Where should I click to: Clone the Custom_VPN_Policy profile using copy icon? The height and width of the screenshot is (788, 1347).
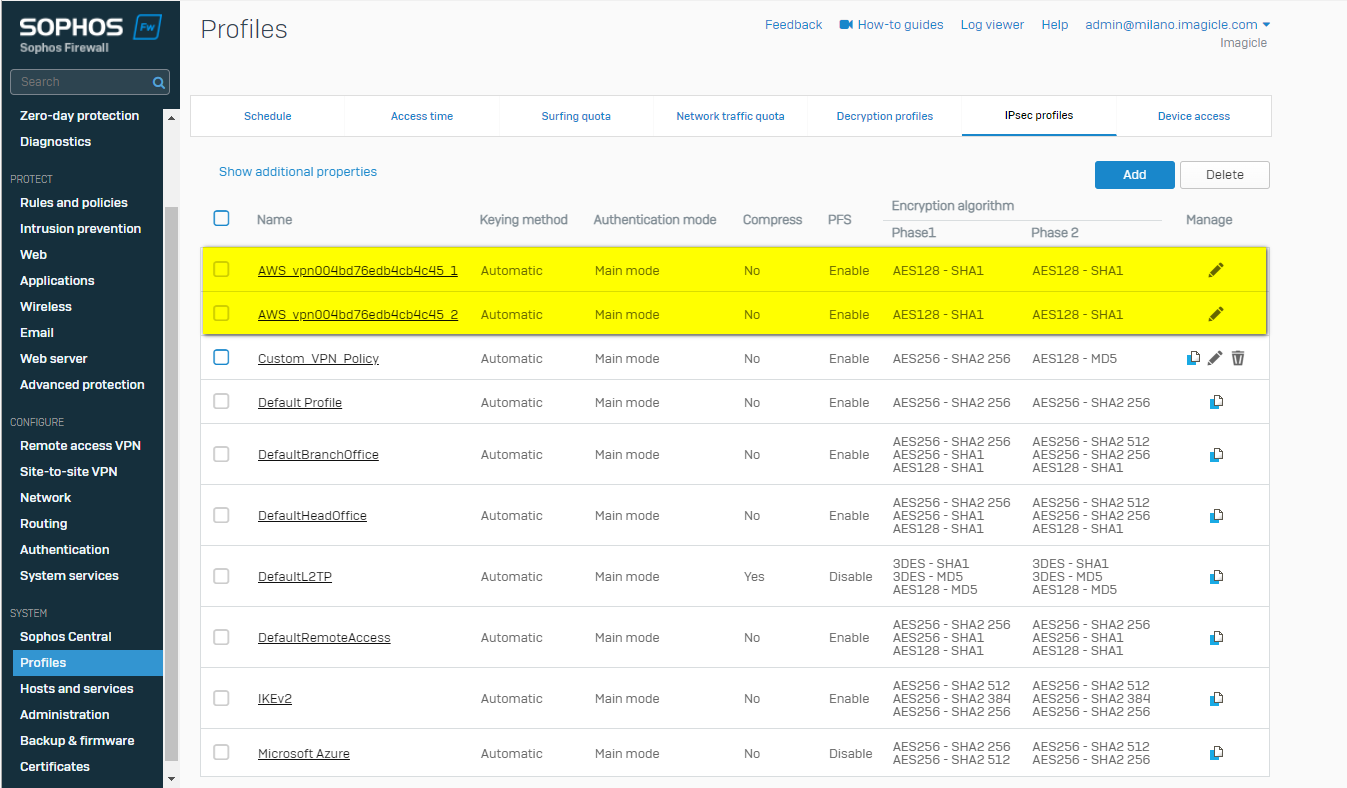[x=1193, y=358]
